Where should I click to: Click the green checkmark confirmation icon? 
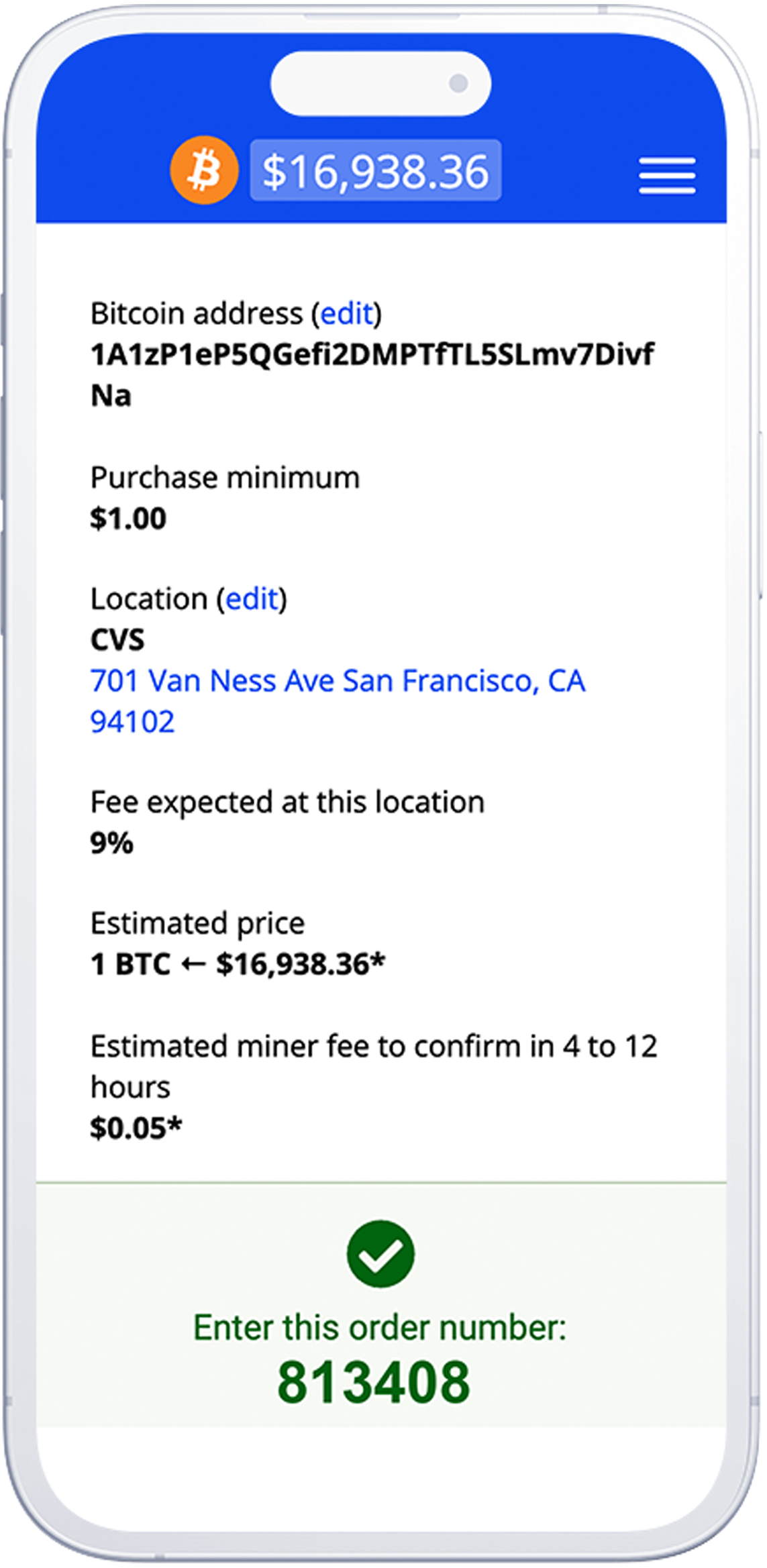click(380, 1254)
